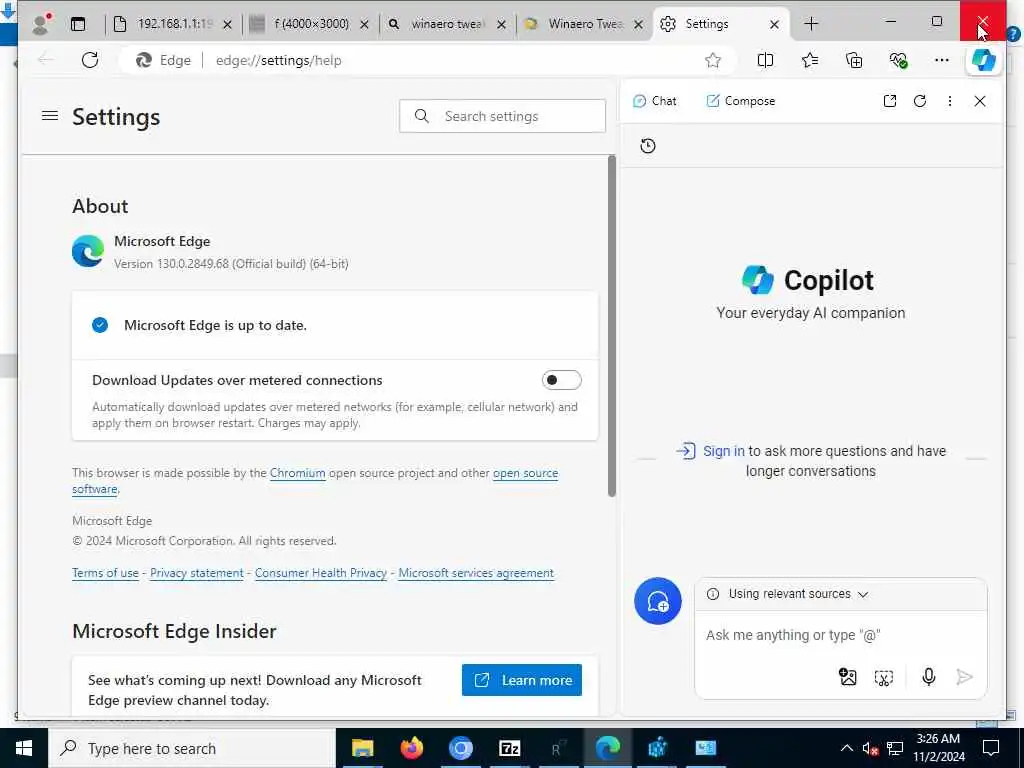
Task: Click Sign in in Copilot pane
Action: click(x=724, y=451)
